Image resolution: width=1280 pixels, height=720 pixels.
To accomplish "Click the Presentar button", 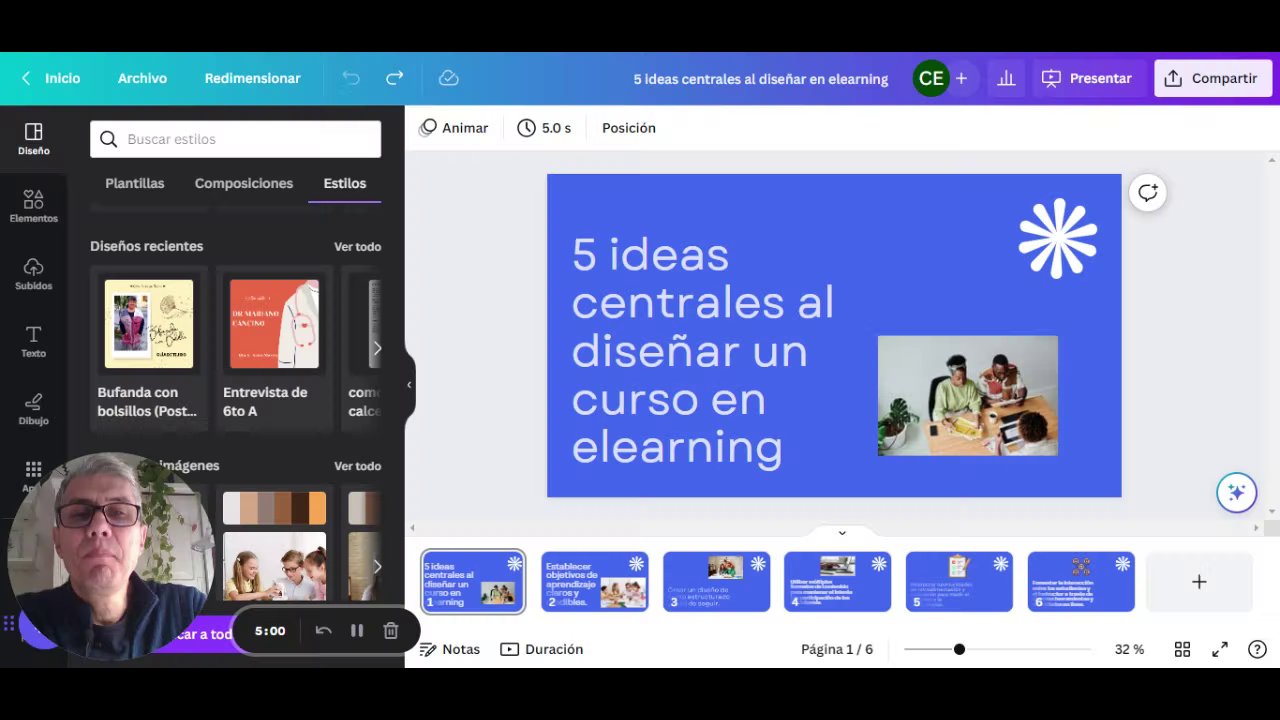I will 1086,78.
